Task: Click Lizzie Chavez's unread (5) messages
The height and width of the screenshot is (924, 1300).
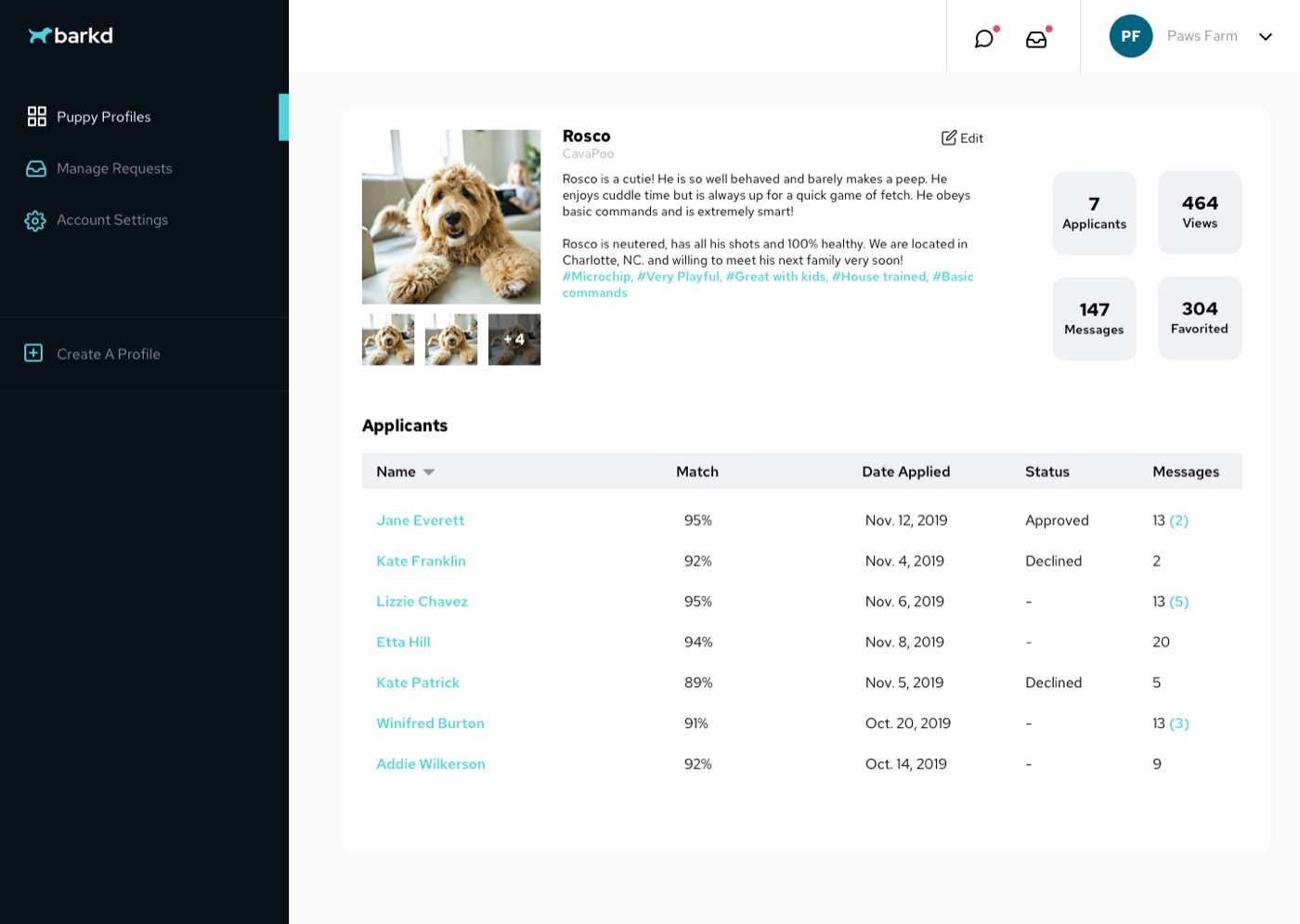Action: [1179, 602]
